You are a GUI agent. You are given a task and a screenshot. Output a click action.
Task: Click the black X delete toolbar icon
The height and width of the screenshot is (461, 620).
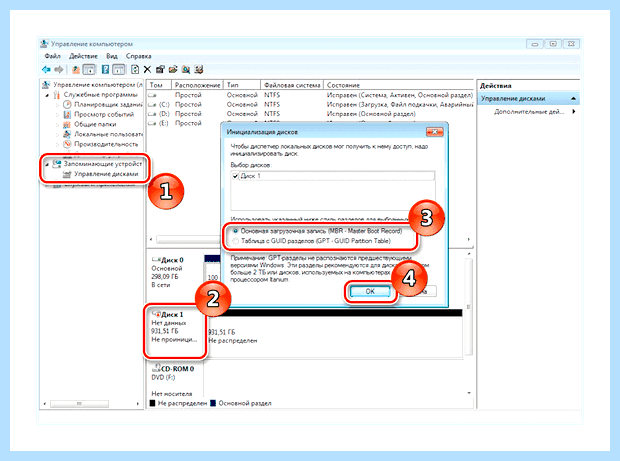click(x=147, y=70)
